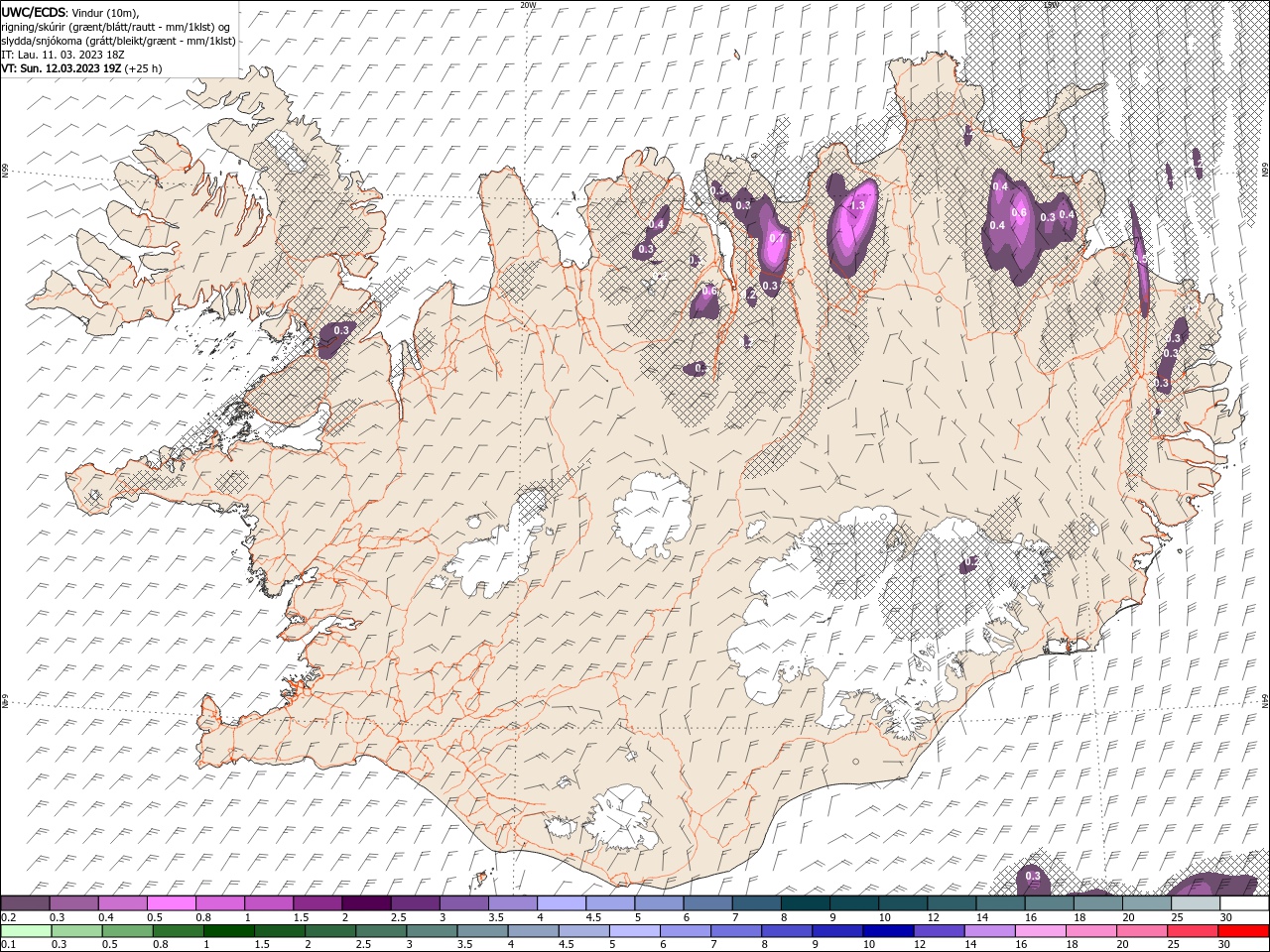1270x952 pixels.
Task: Click the '0.2' value near the glacier
Action: (971, 562)
